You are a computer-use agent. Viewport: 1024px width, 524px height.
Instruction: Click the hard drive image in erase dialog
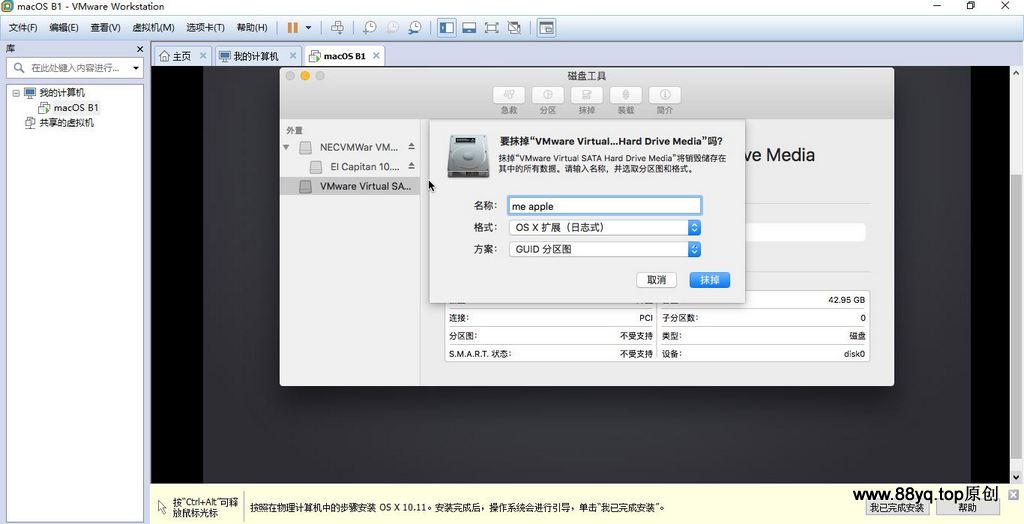pyautogui.click(x=468, y=155)
